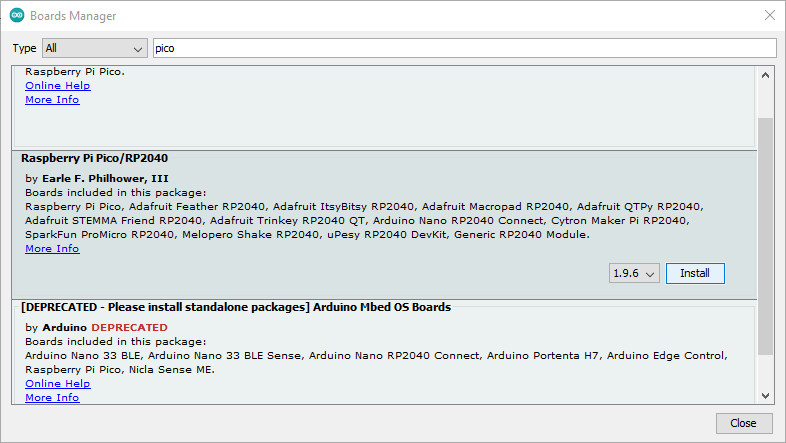
Task: Open Online Help link under Raspberry Pi Pico entry
Action: pos(58,86)
